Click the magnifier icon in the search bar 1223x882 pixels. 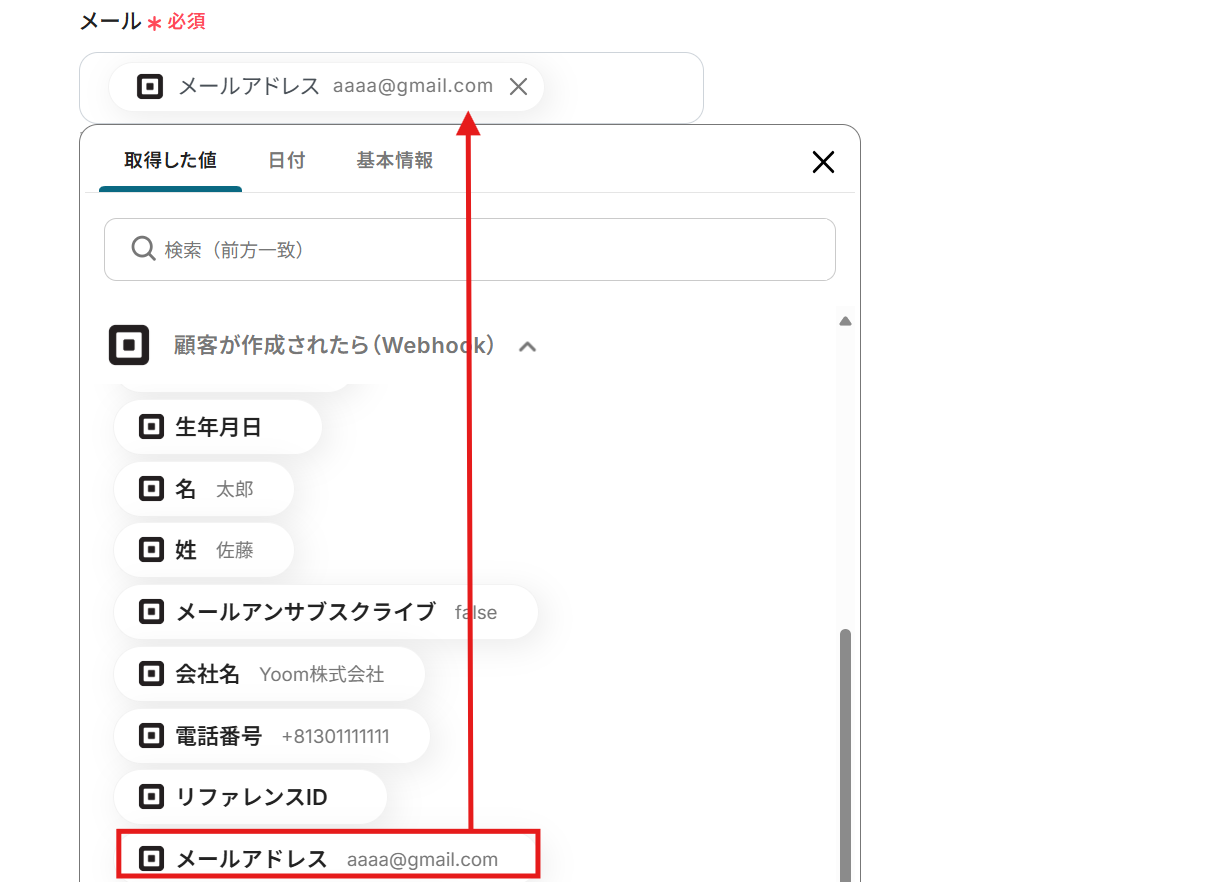tap(143, 248)
